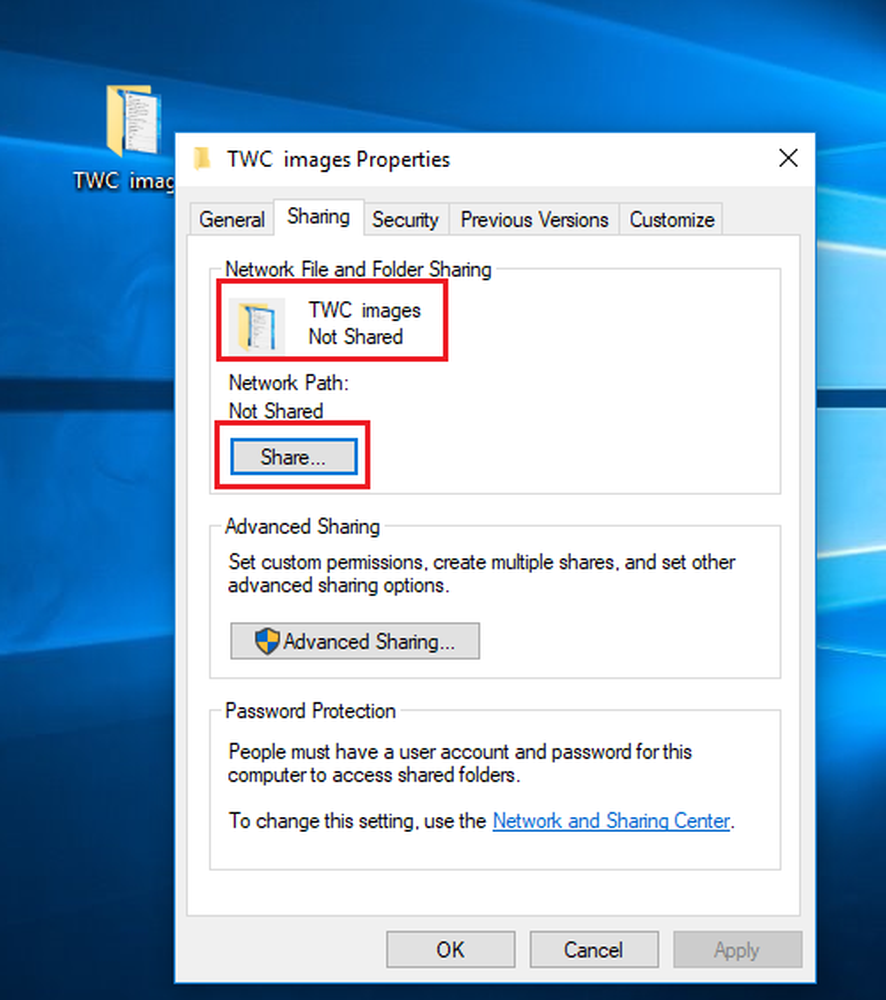
Task: Open the Network and Sharing Center link
Action: point(611,822)
